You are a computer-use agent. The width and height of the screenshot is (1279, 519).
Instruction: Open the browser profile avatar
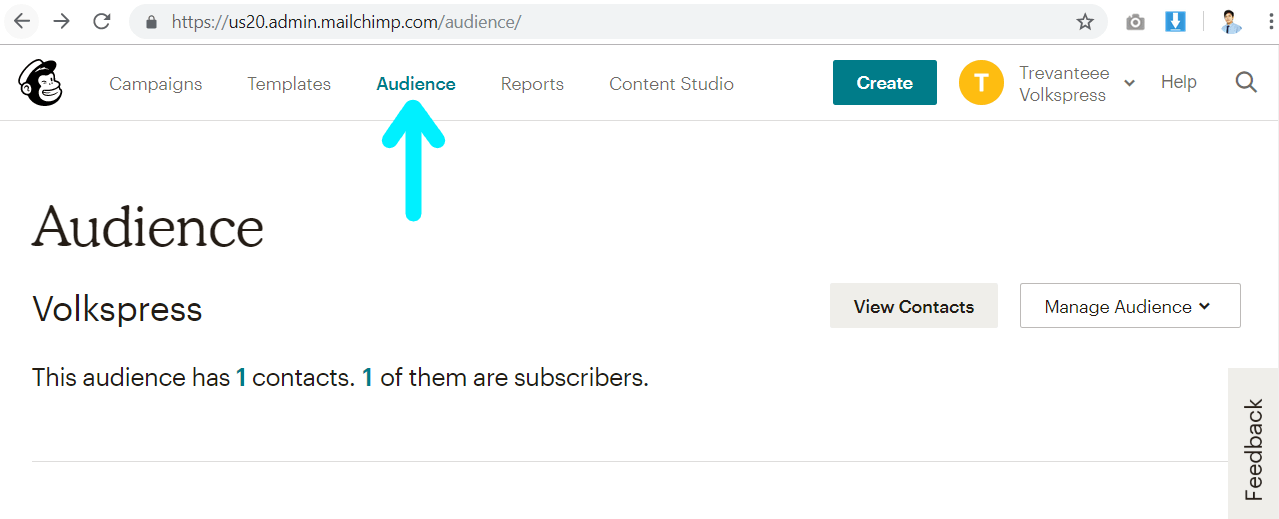(1231, 21)
